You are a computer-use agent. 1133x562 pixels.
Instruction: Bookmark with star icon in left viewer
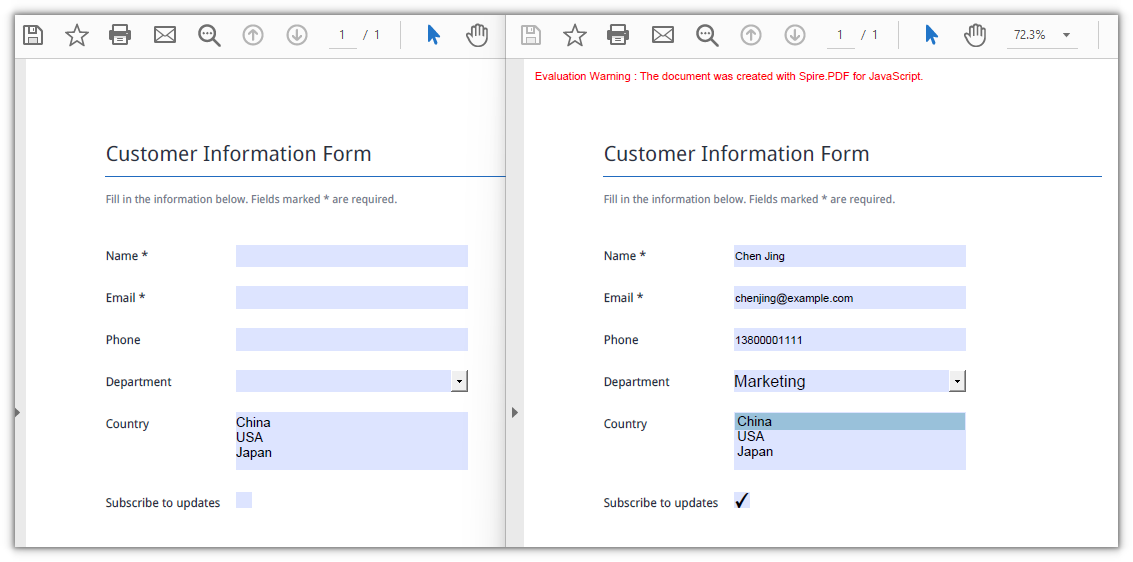(77, 35)
